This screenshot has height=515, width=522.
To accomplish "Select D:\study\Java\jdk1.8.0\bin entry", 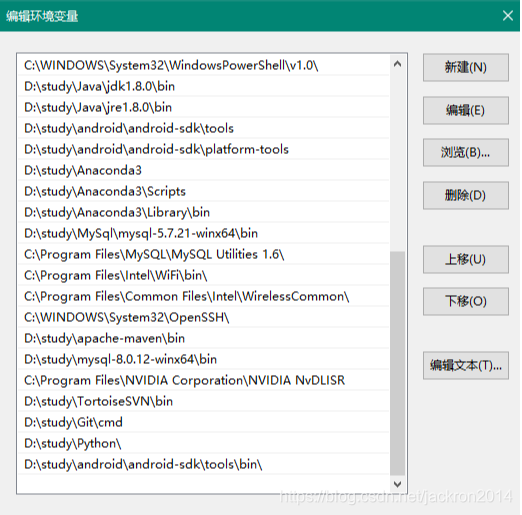I will [x=203, y=86].
